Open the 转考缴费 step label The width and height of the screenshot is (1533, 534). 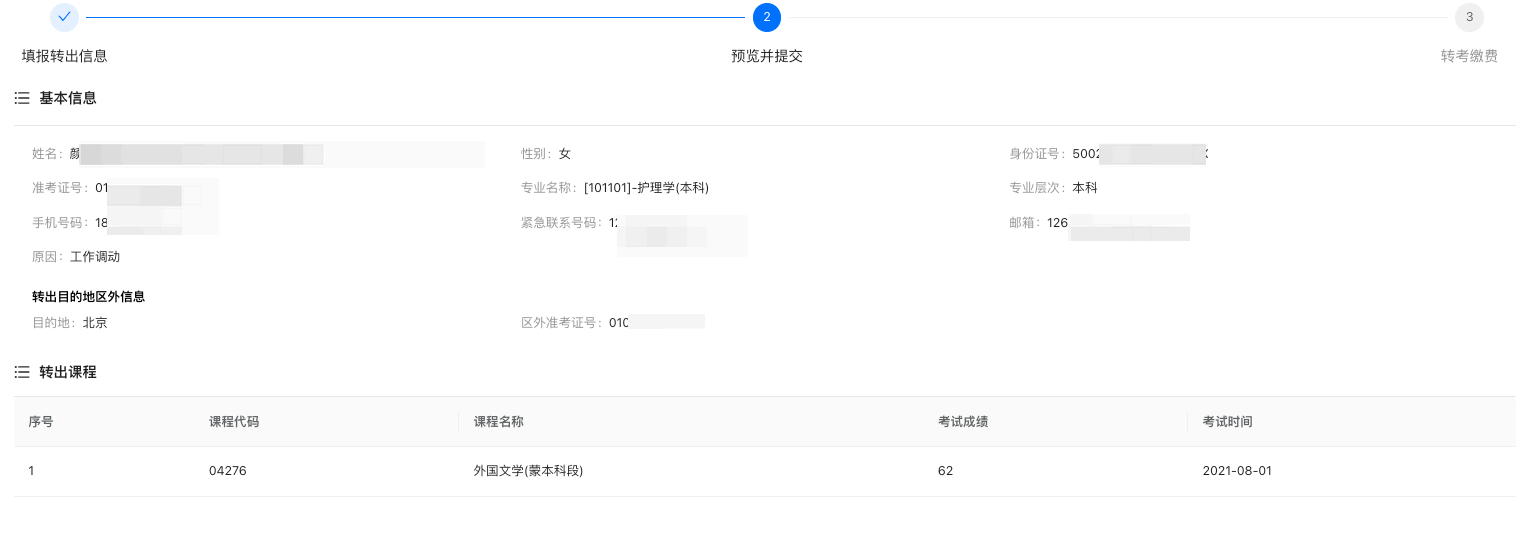(1469, 56)
